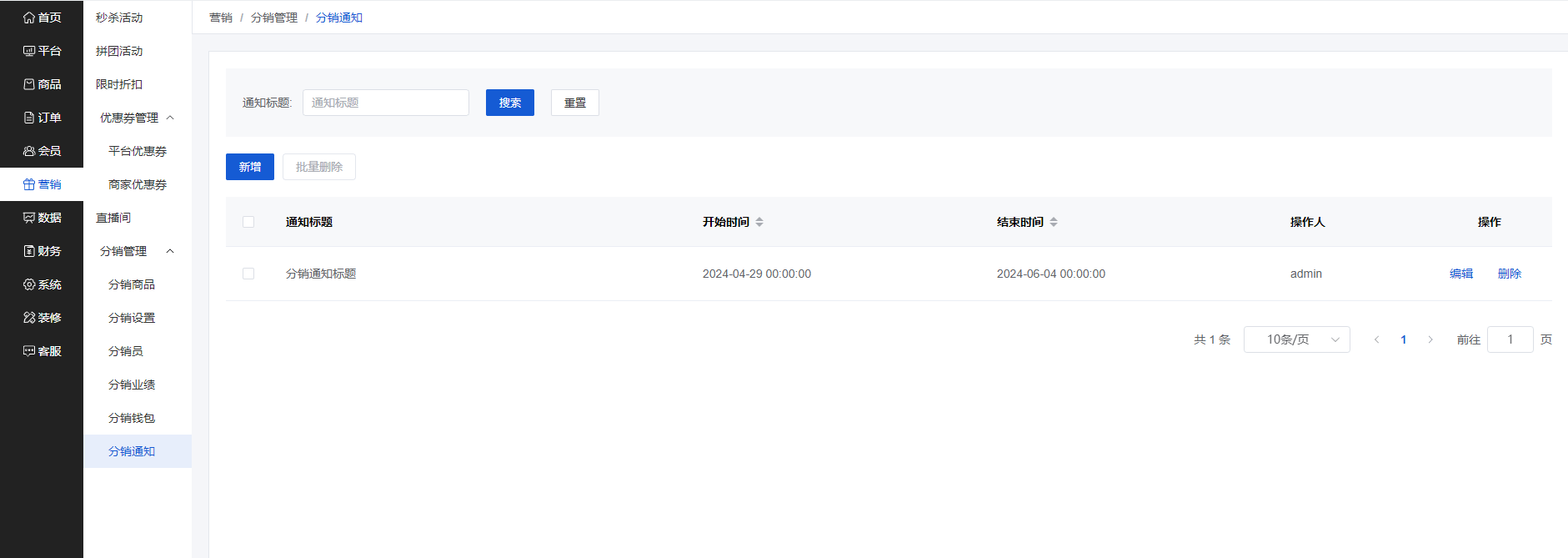Viewport: 1568px width, 558px height.
Task: Click 删除 link for 分销通知标题 row
Action: tap(1510, 274)
